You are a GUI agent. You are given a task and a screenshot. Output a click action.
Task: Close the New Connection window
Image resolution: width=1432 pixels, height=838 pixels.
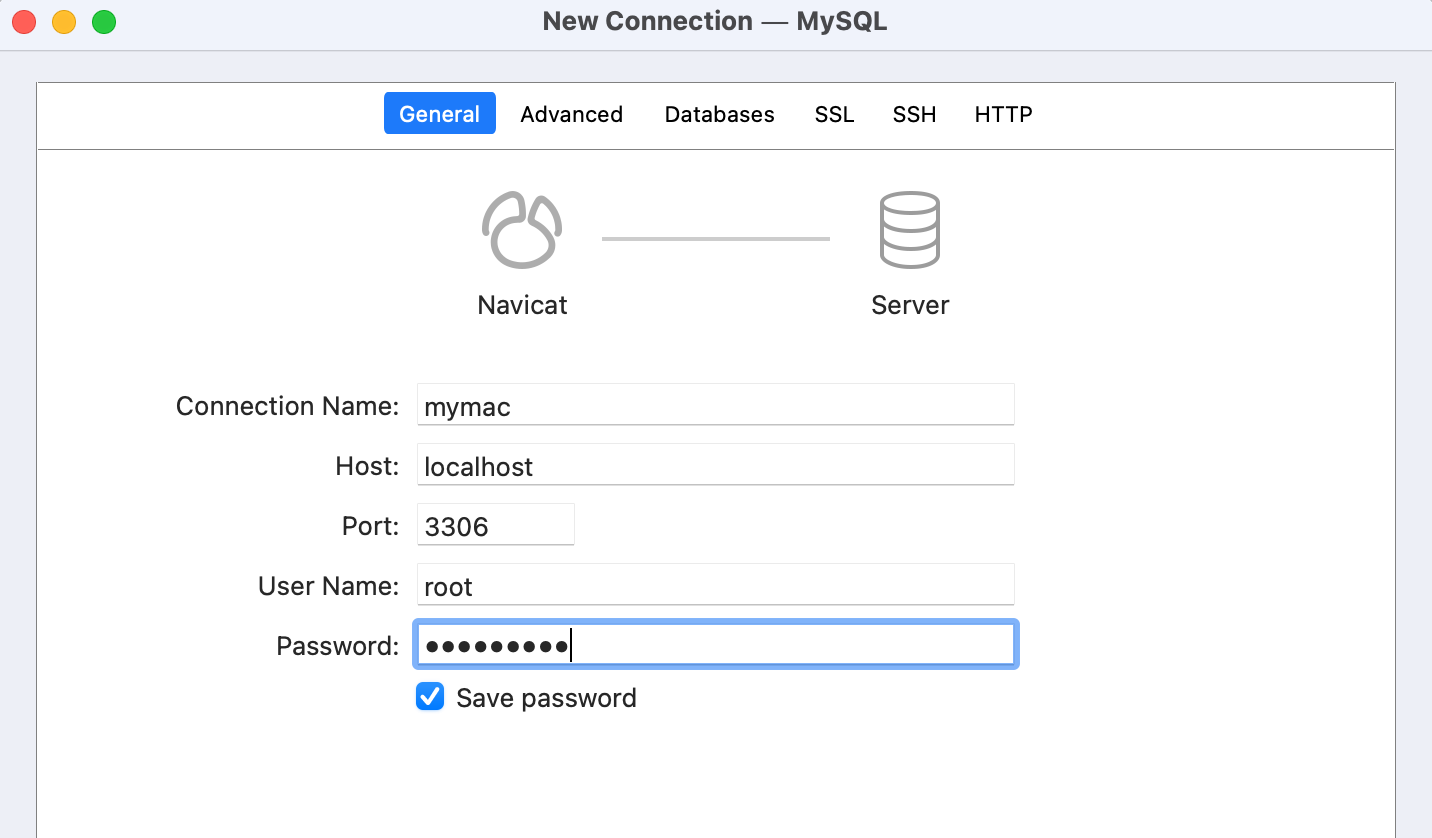click(24, 22)
